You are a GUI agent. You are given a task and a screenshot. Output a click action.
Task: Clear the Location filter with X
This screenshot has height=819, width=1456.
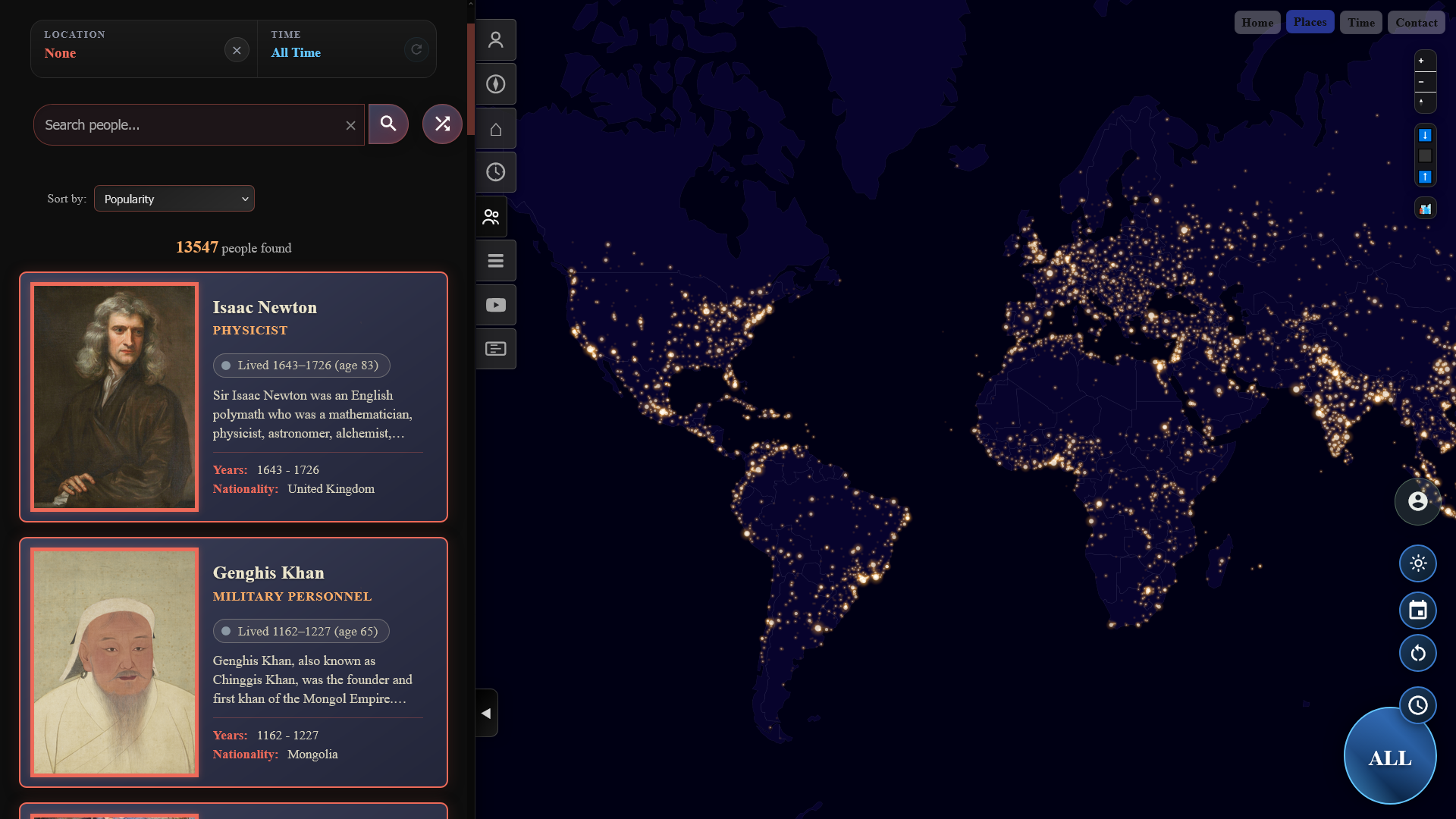[x=237, y=50]
